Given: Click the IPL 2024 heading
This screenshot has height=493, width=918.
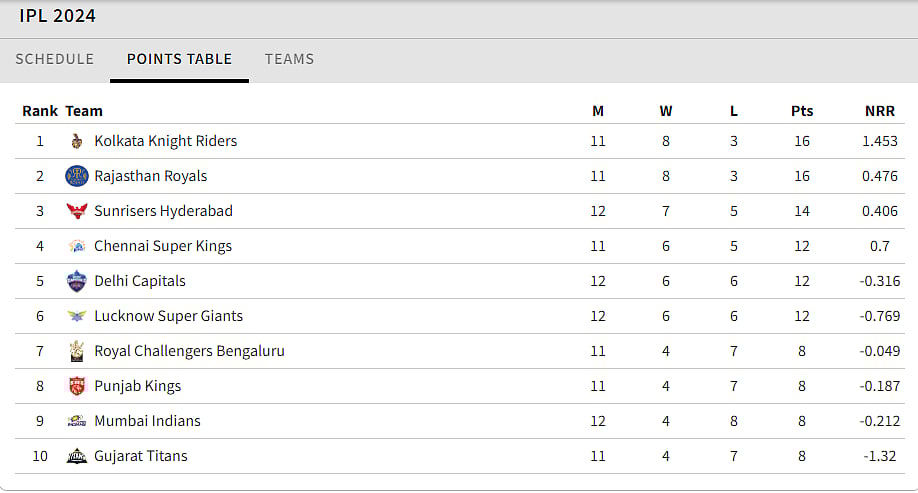Looking at the screenshot, I should [58, 16].
